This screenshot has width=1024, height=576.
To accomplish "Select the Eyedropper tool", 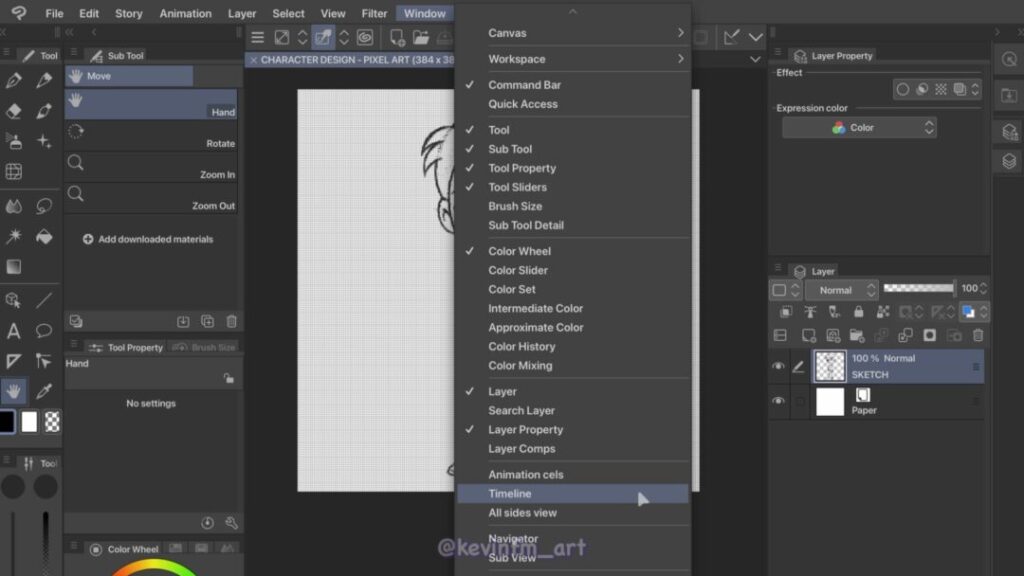I will pyautogui.click(x=44, y=391).
